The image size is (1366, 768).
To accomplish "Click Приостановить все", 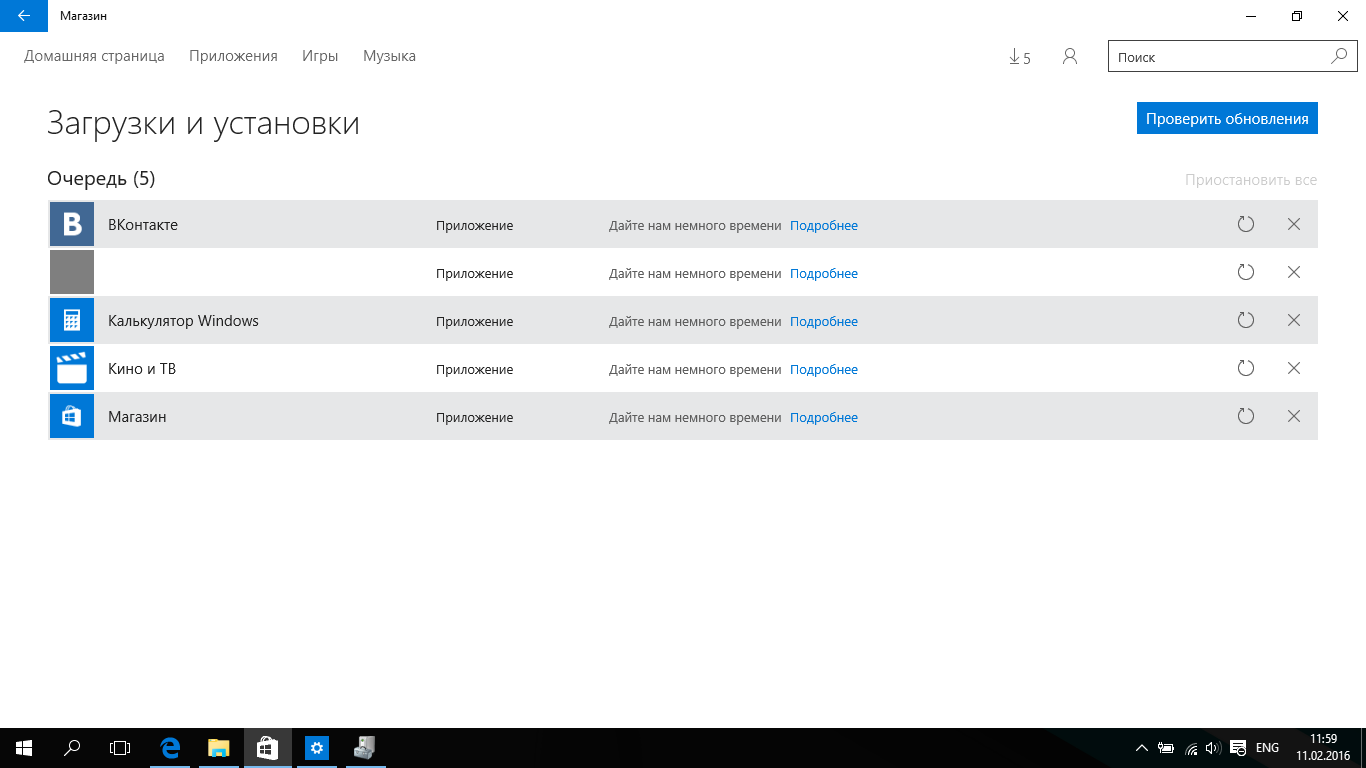I will 1251,180.
